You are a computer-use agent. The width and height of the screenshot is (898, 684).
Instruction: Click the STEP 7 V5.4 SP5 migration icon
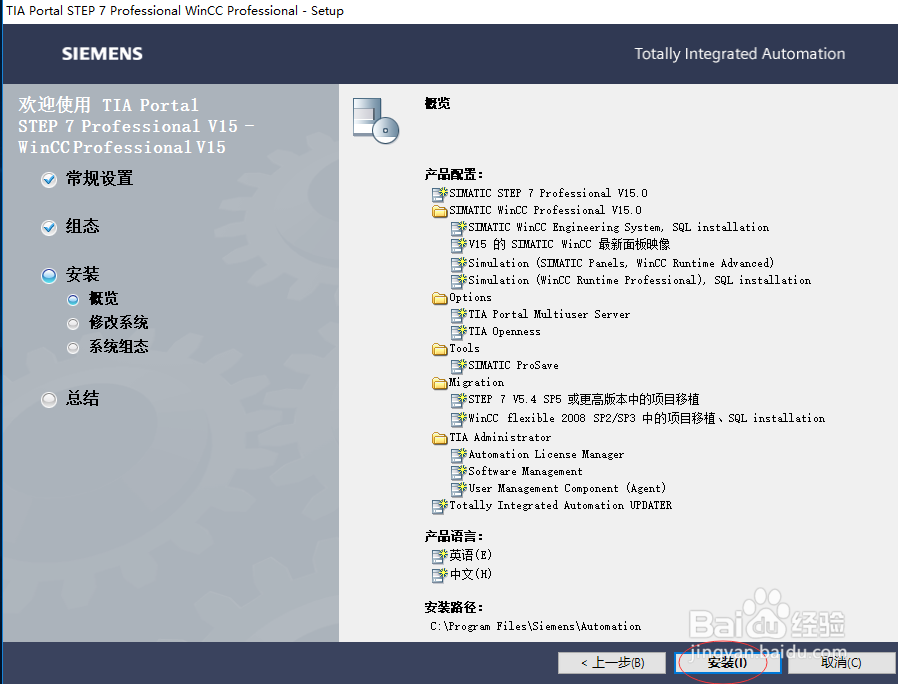[459, 400]
